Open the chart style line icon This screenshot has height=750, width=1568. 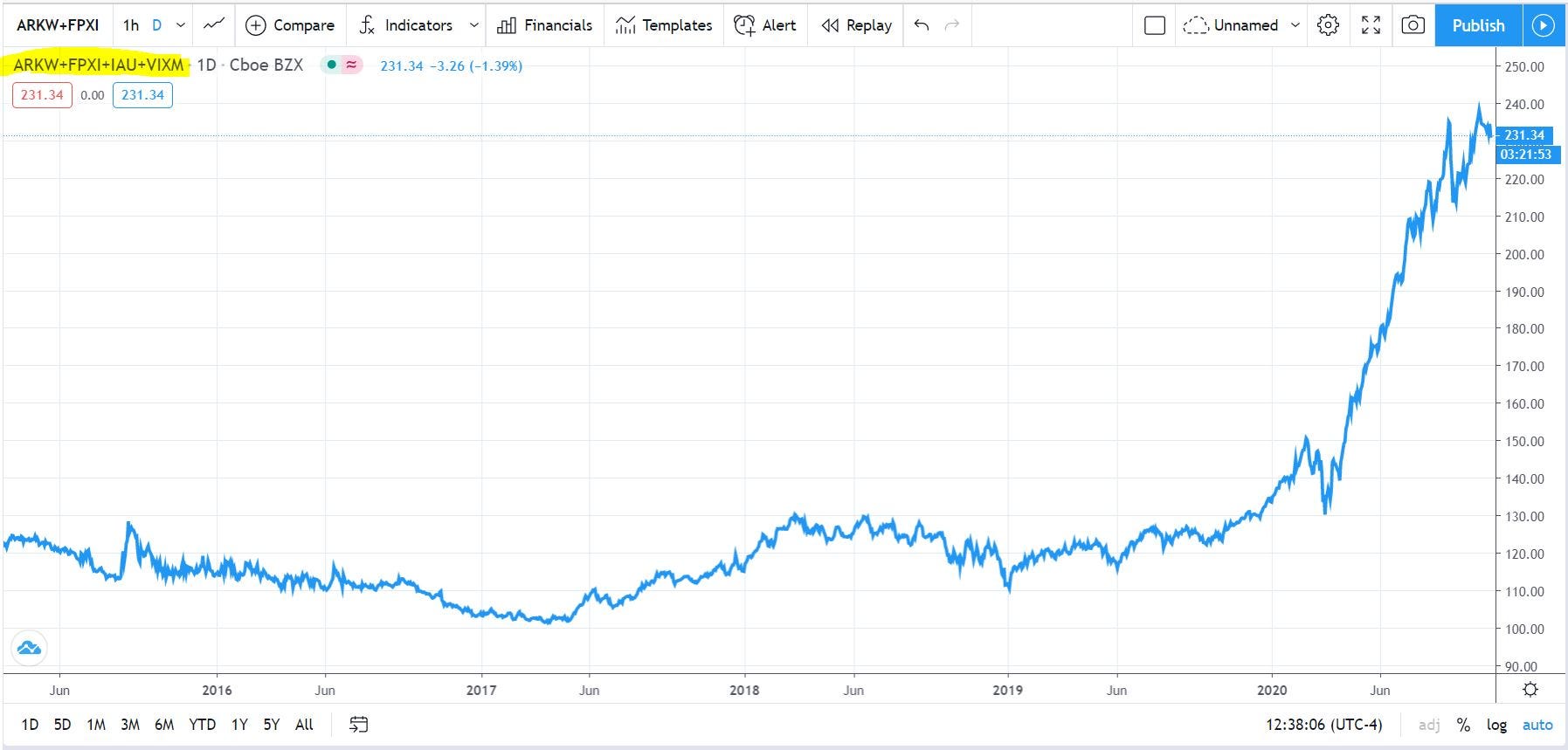(214, 25)
